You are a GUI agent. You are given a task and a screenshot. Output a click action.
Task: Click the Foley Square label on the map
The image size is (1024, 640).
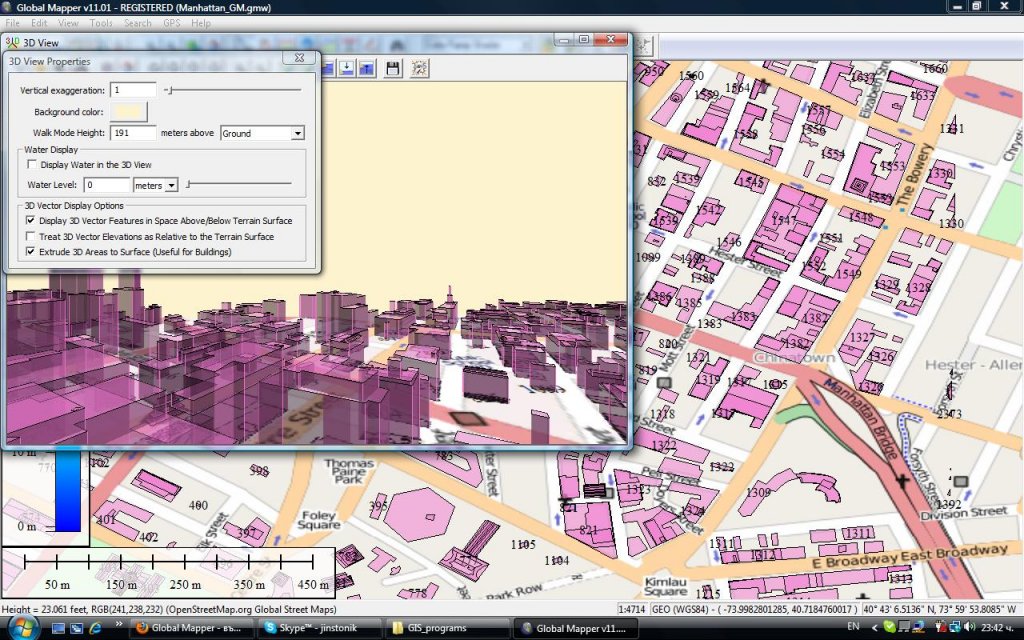pos(319,520)
